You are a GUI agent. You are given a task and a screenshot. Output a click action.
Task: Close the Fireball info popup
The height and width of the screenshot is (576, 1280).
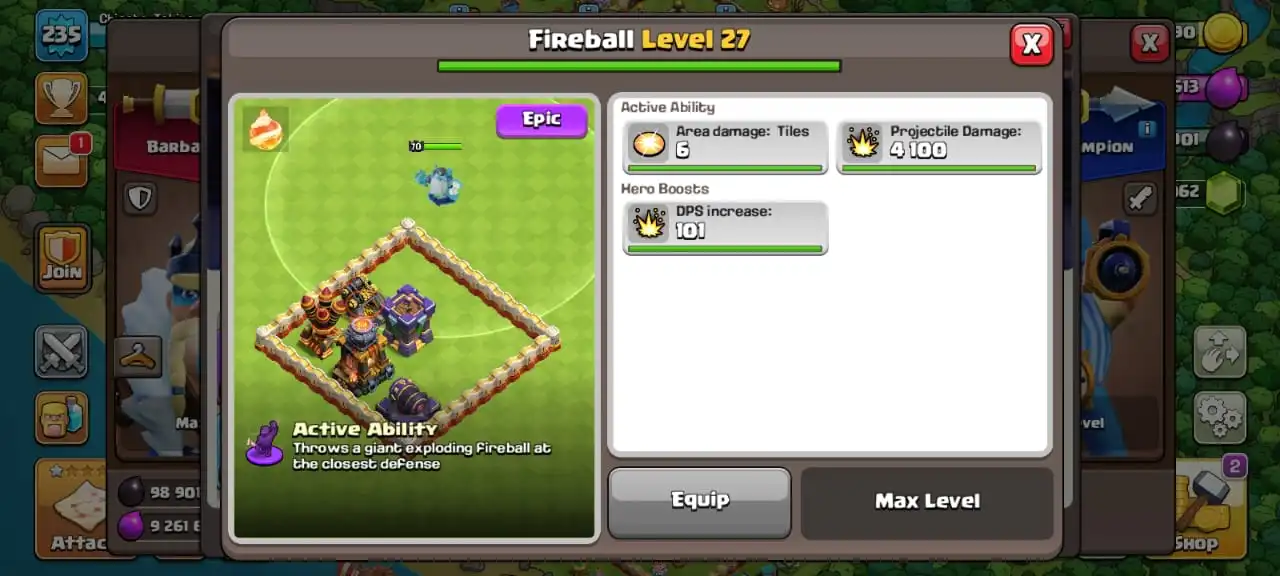click(1031, 44)
